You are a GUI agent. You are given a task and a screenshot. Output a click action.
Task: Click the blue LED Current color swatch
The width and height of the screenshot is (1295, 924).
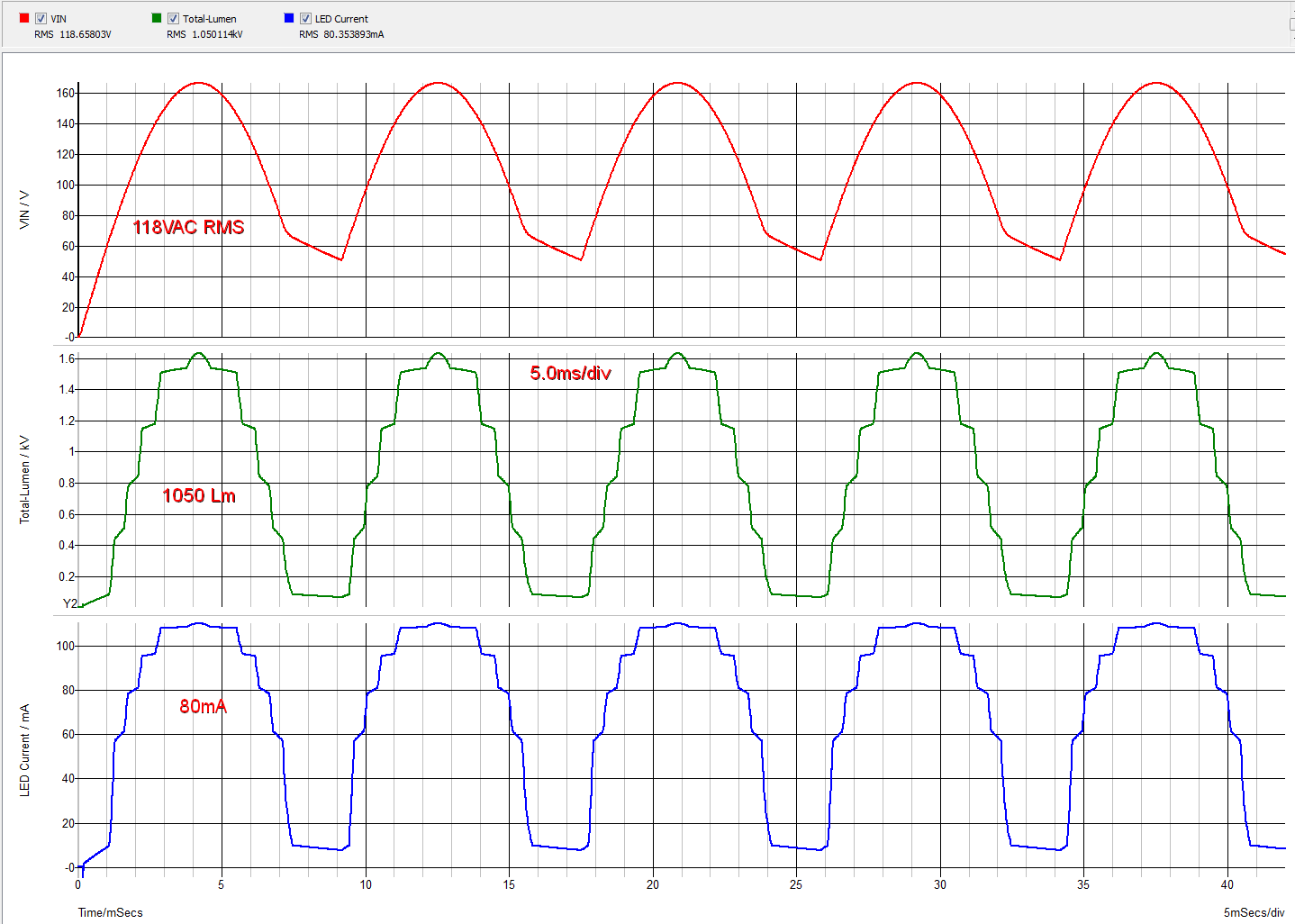[289, 18]
